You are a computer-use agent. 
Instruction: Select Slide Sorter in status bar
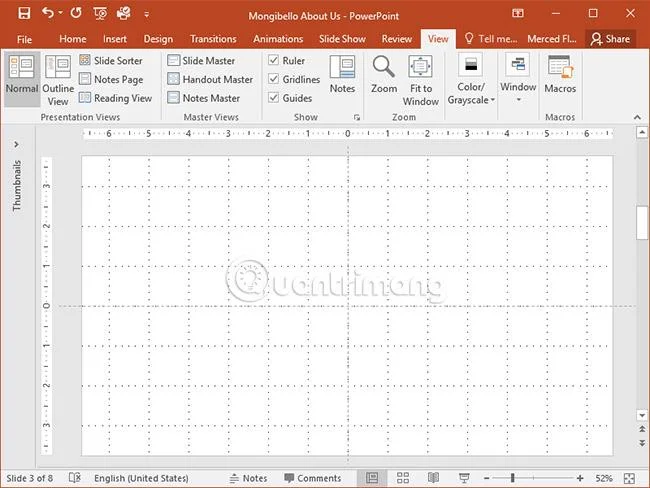[403, 478]
